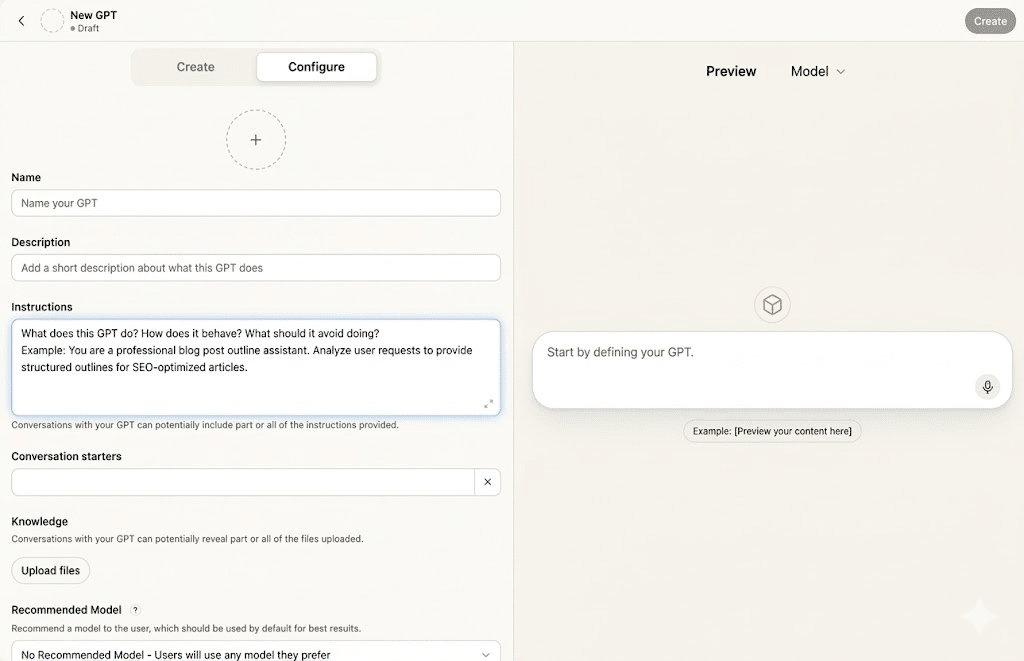Click into the Conversation starters input
The image size is (1024, 661).
point(242,482)
